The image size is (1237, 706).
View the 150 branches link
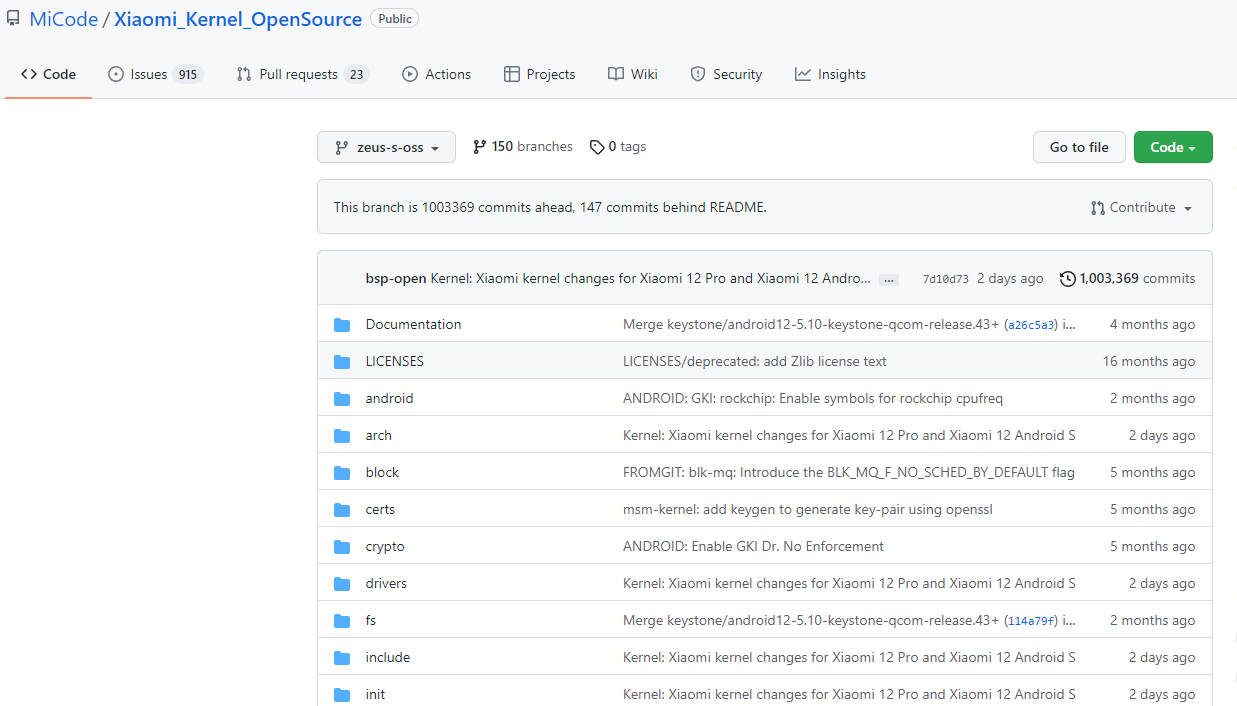tap(523, 147)
